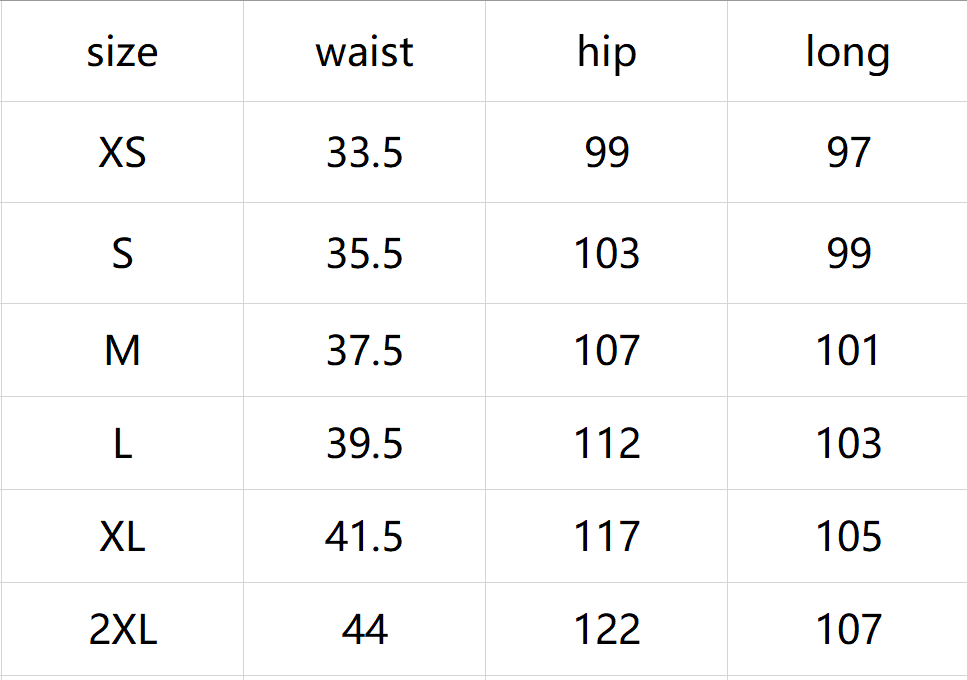Screen dimensions: 967x680
Task: Click hip value 112
Action: coord(606,444)
